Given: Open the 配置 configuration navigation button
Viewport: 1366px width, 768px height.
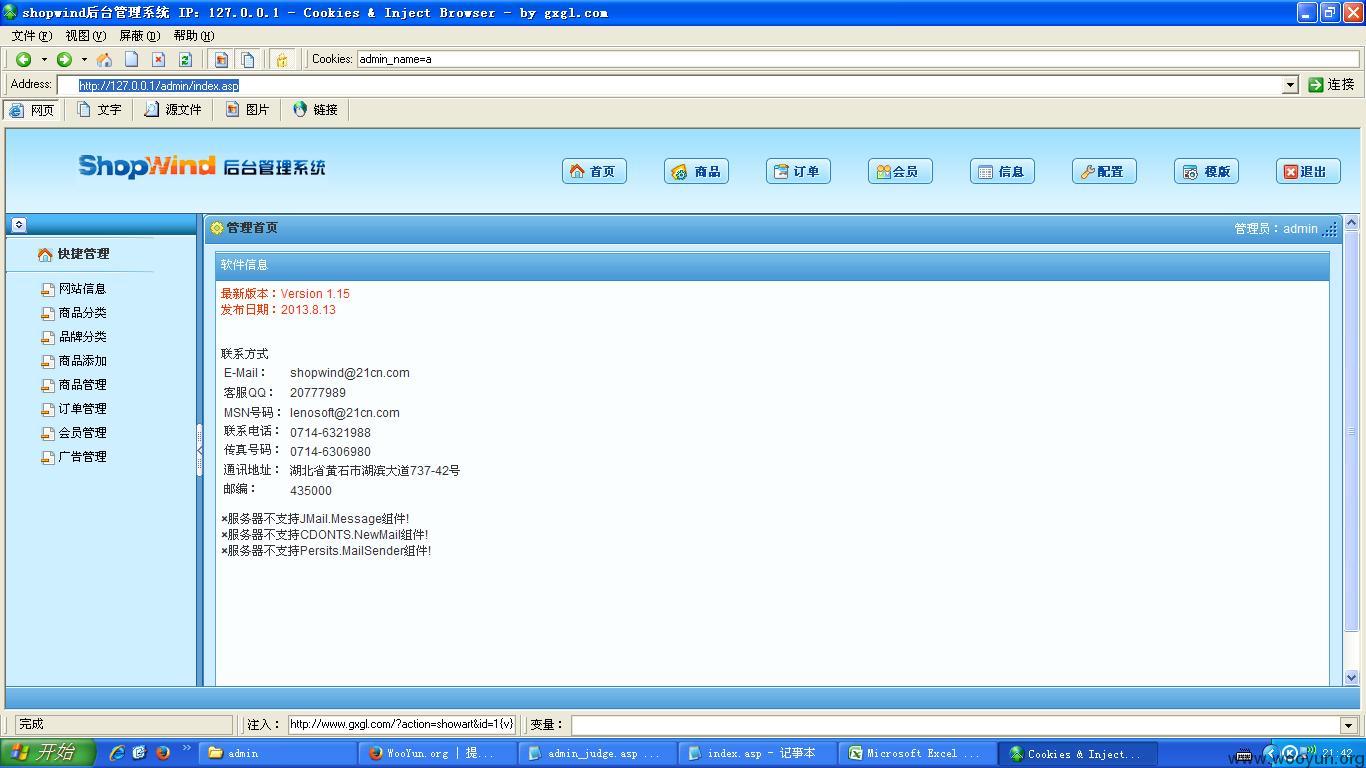Looking at the screenshot, I should coord(1104,171).
